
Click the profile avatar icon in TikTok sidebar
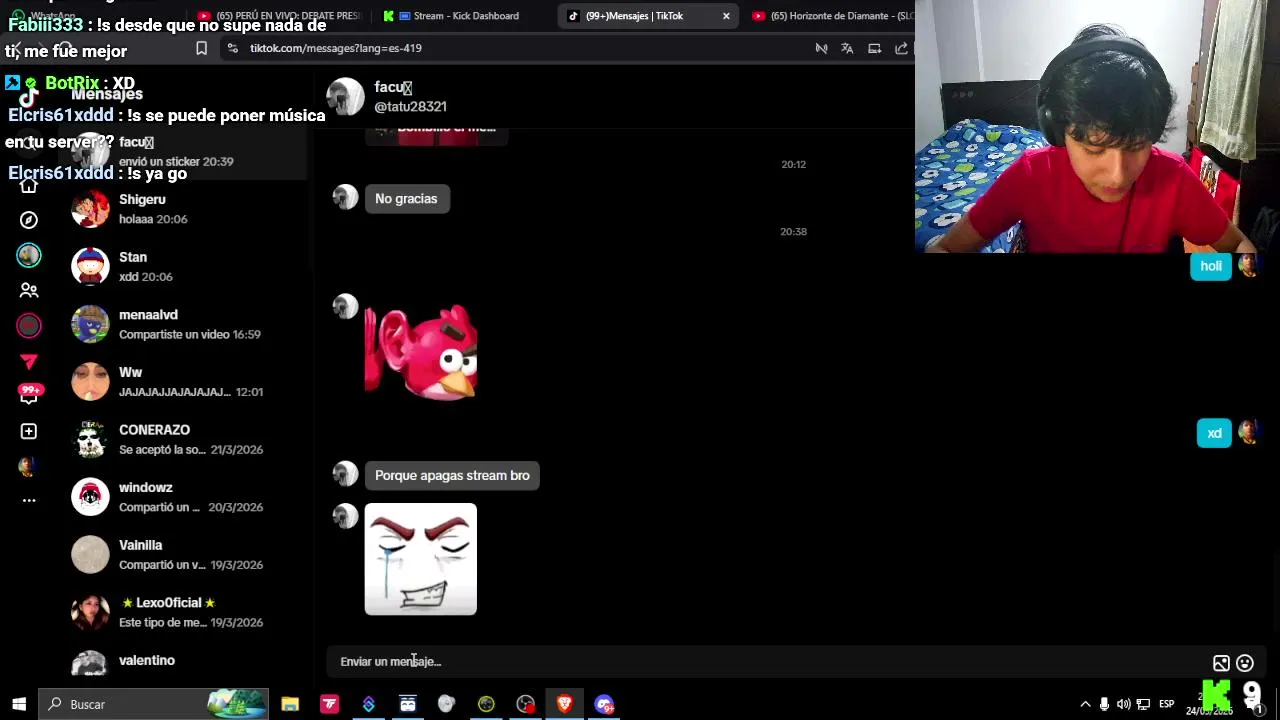[x=29, y=466]
